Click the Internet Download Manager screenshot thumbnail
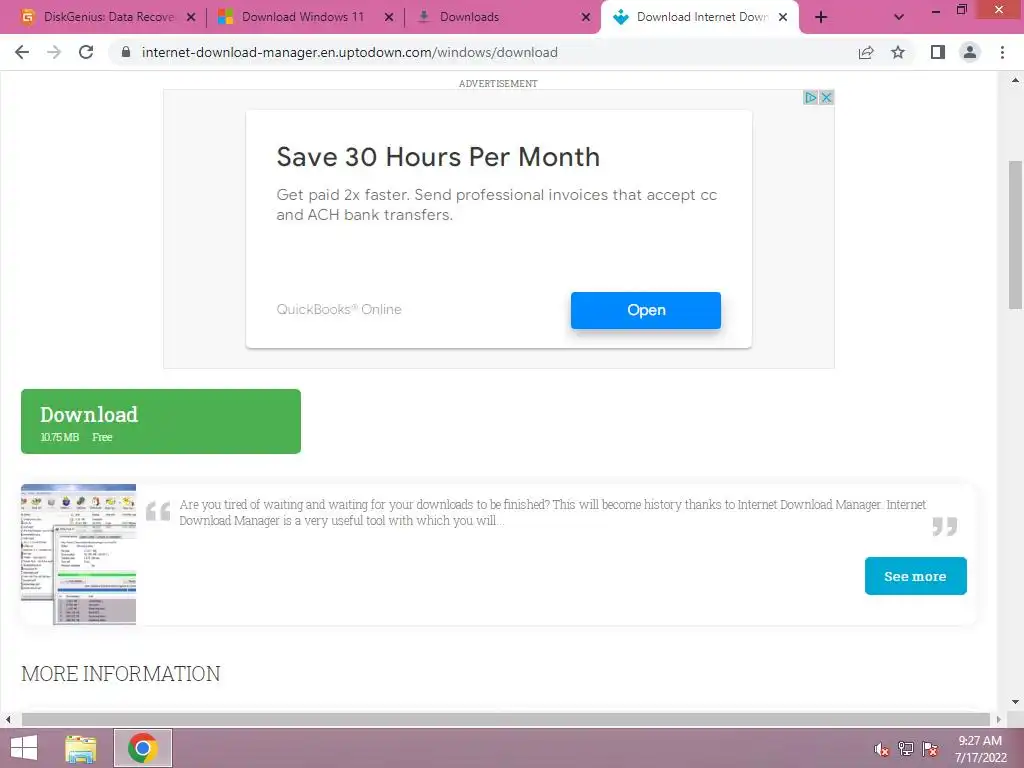This screenshot has width=1024, height=768. [x=78, y=554]
